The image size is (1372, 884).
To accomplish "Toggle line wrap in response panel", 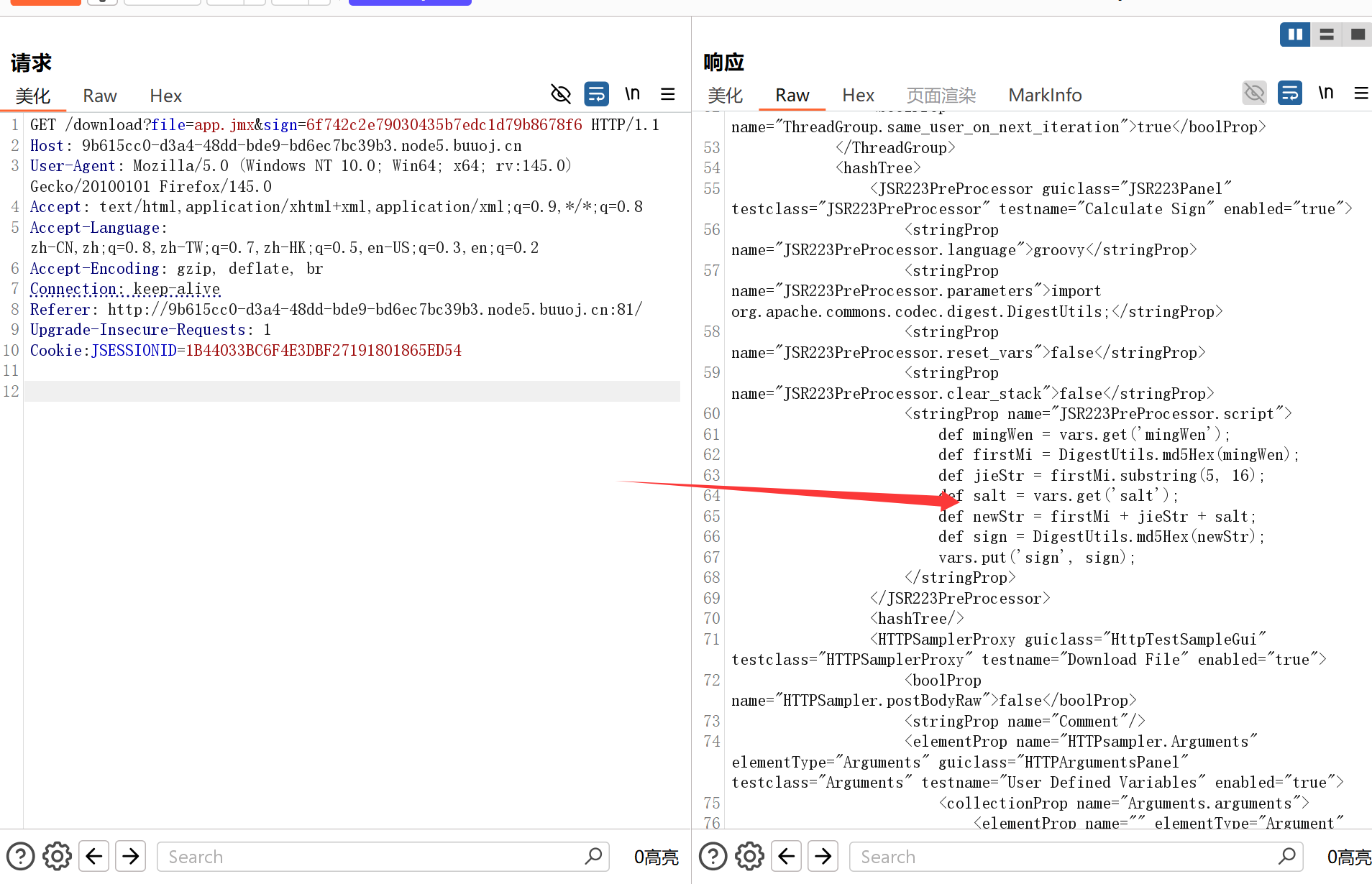I will click(1290, 93).
